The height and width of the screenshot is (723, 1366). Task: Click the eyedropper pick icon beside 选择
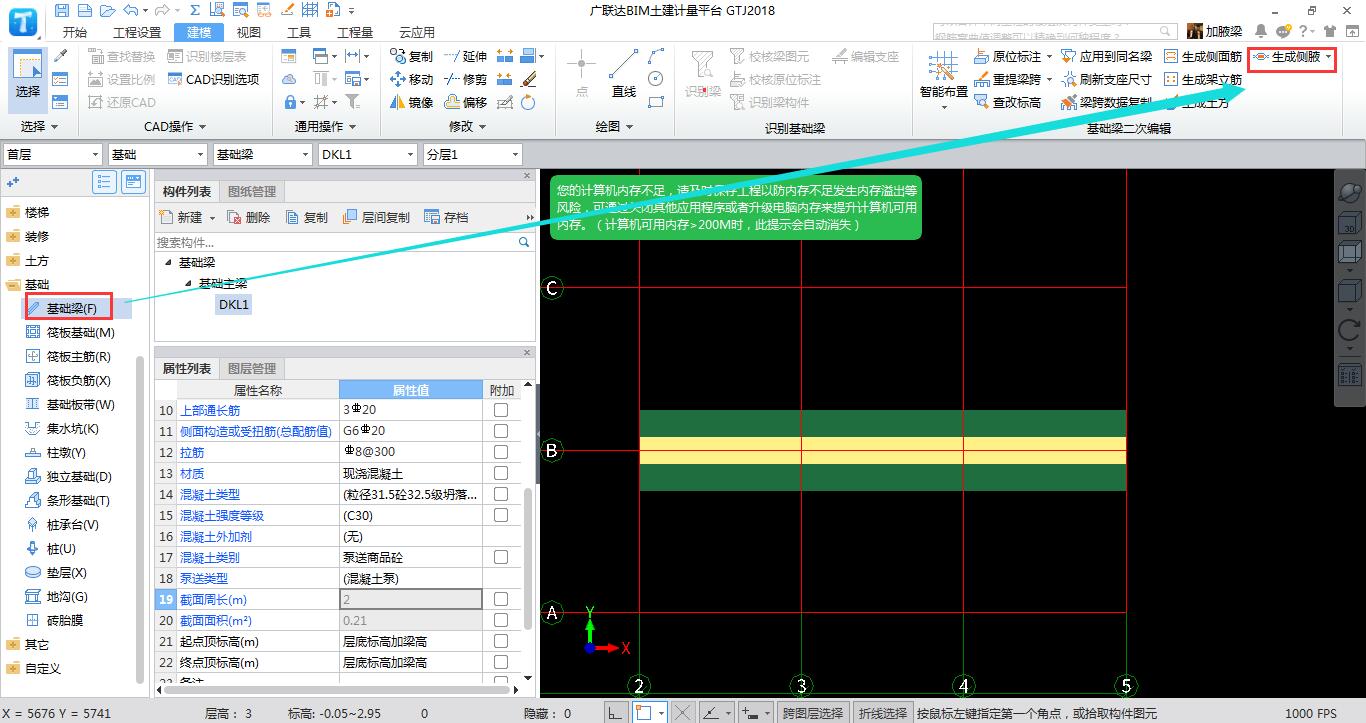[60, 56]
